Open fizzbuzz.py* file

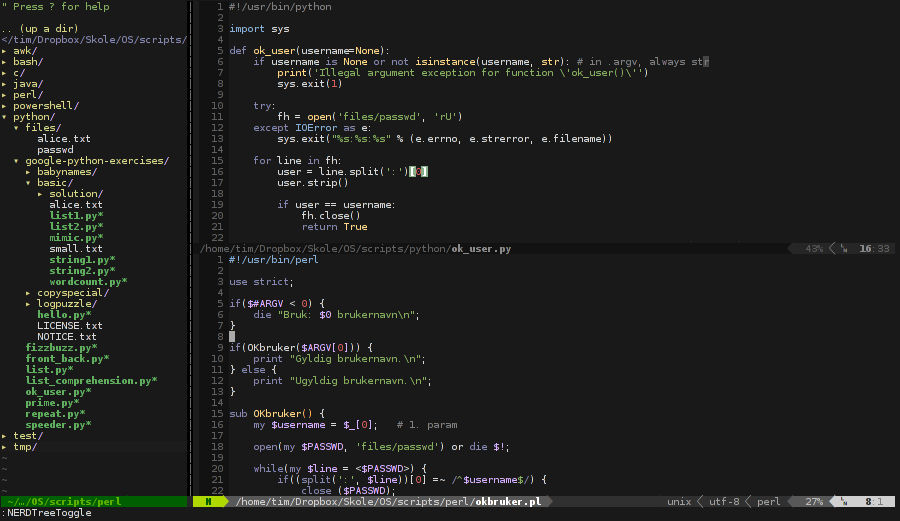coord(61,348)
